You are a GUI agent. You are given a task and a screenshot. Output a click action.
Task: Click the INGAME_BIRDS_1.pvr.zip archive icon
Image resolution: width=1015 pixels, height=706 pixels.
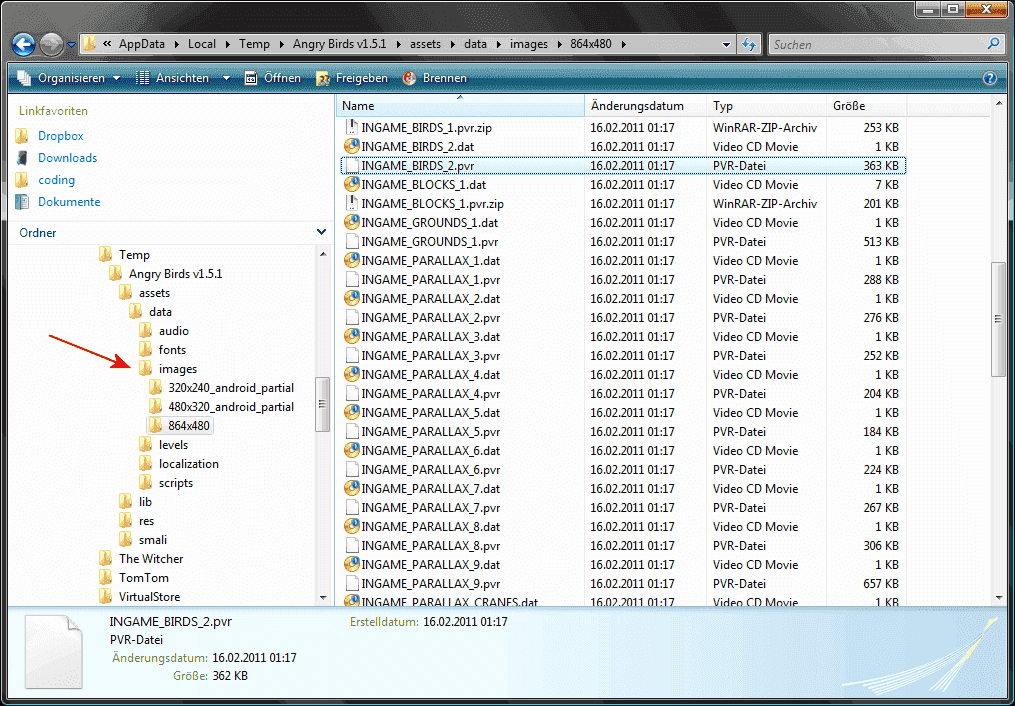(x=351, y=127)
